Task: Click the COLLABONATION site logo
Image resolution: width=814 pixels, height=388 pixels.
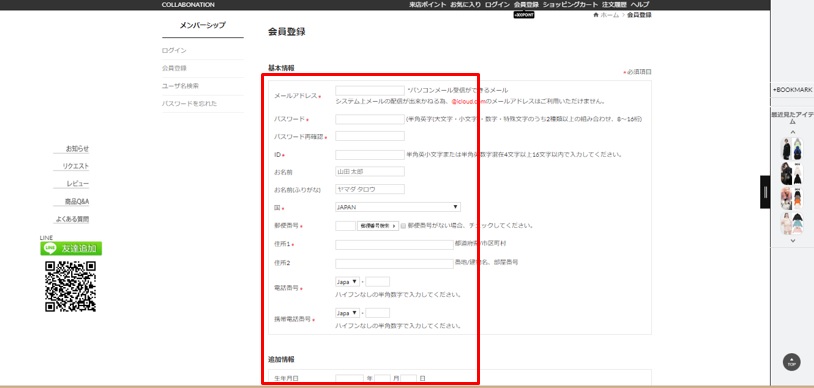Action: (x=188, y=5)
